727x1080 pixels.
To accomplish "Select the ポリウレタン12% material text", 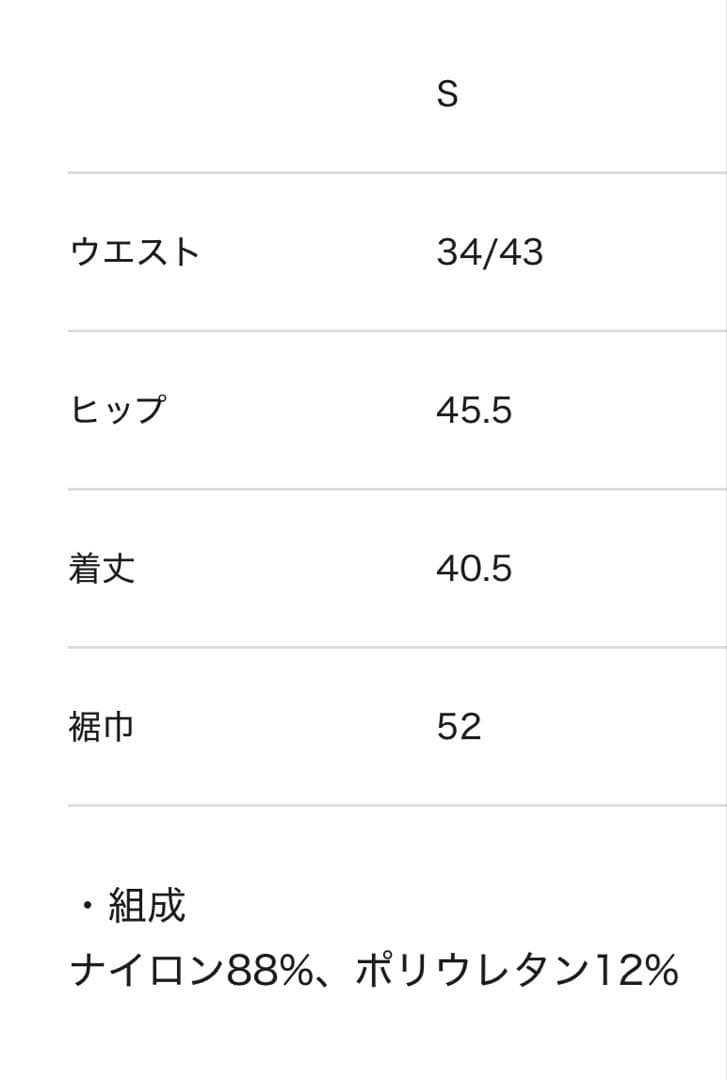I will point(517,970).
